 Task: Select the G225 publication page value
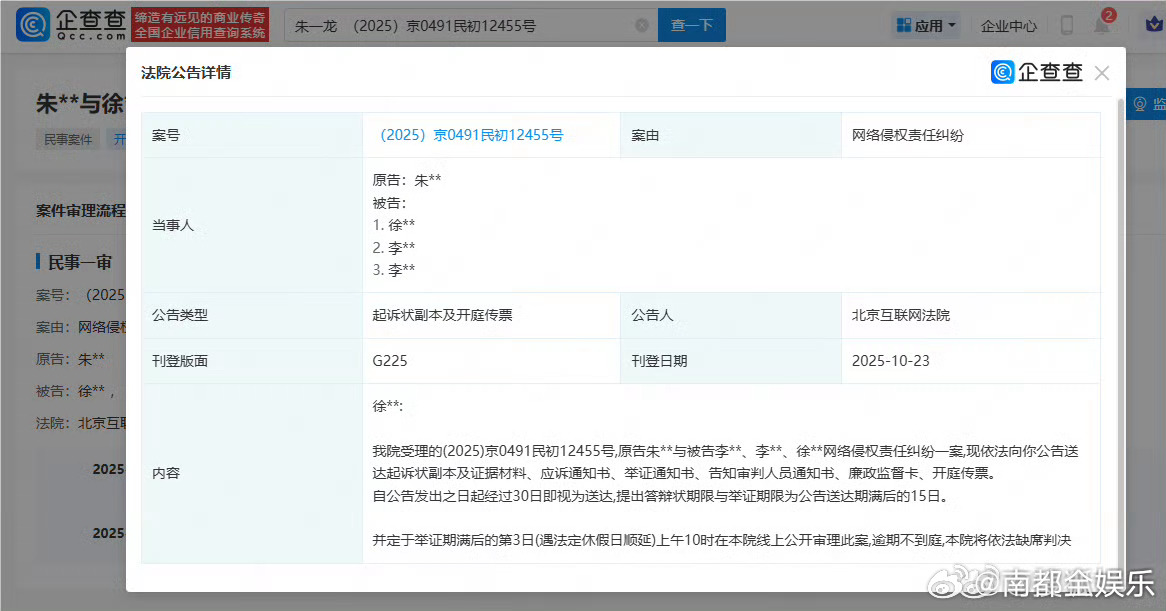click(390, 361)
